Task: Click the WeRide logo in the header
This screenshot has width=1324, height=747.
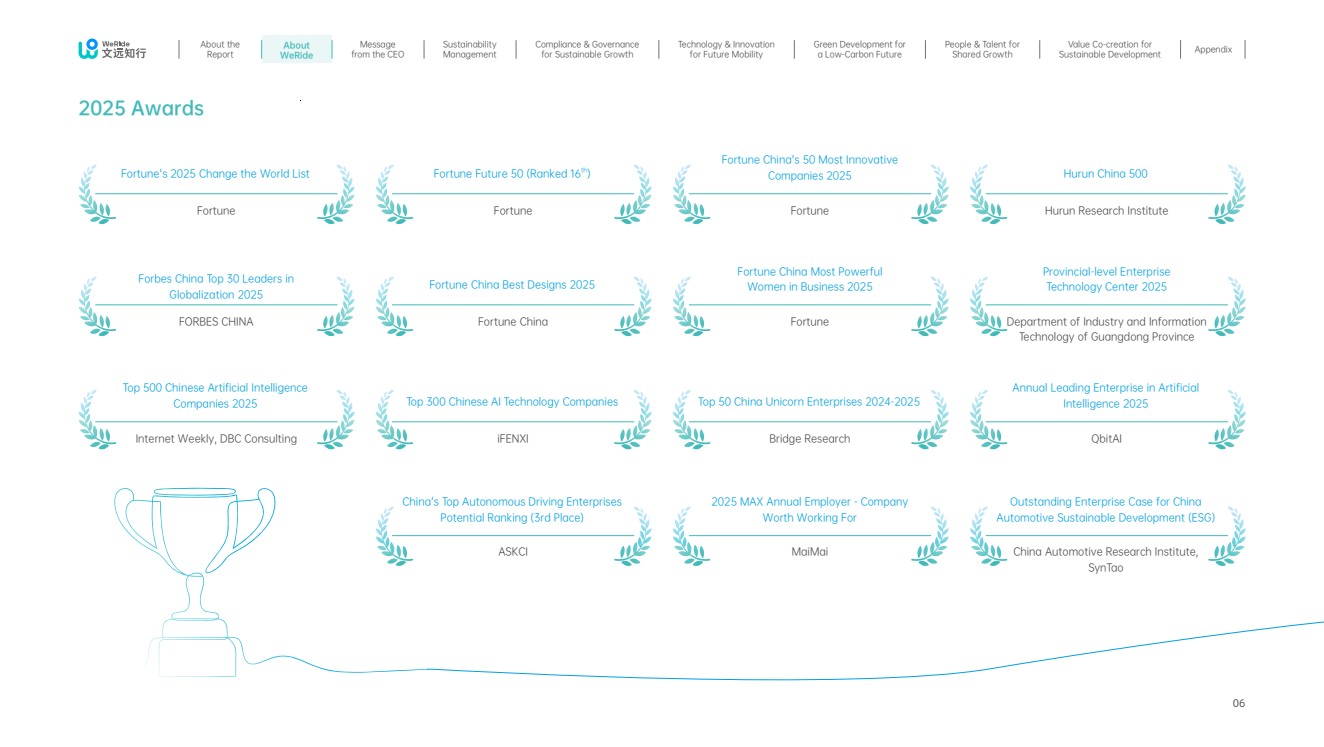Action: 112,49
